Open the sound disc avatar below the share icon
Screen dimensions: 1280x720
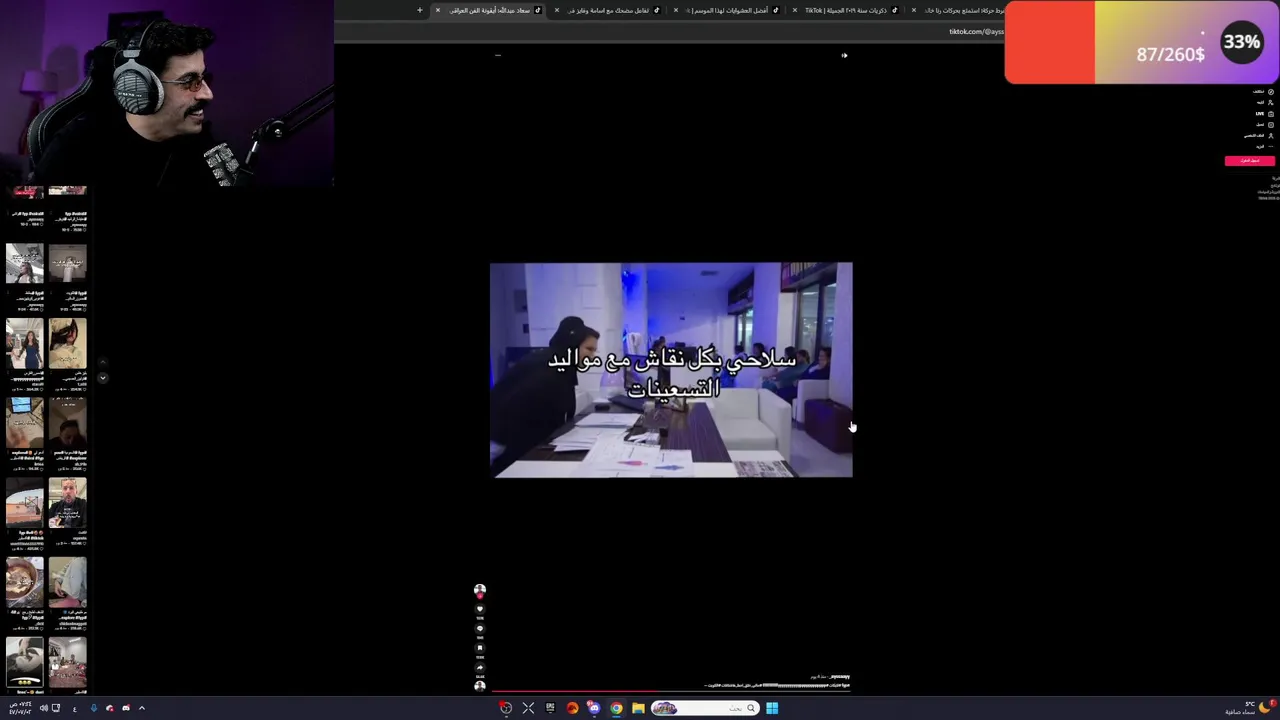[479, 686]
